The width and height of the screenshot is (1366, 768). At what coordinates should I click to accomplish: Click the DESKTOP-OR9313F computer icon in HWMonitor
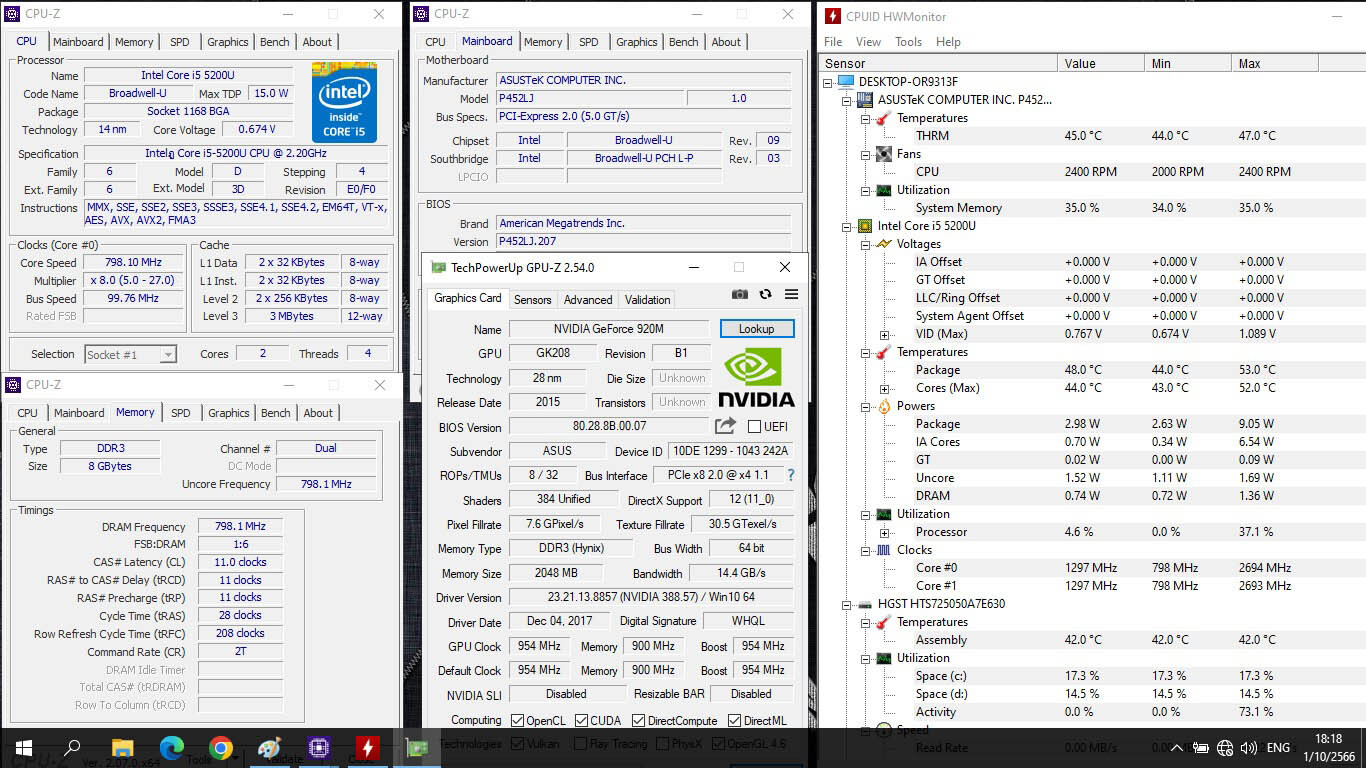(846, 81)
